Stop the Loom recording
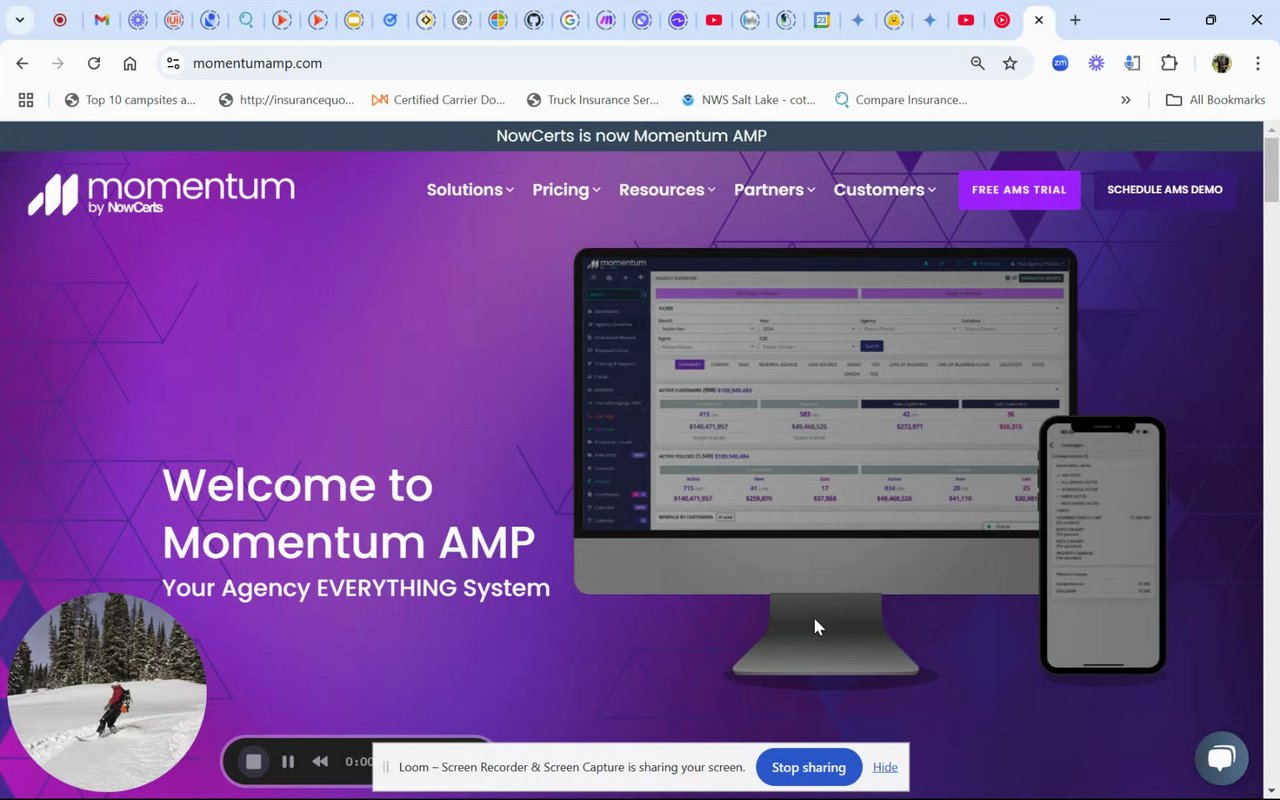Screen dimensions: 1280x800 pos(254,762)
